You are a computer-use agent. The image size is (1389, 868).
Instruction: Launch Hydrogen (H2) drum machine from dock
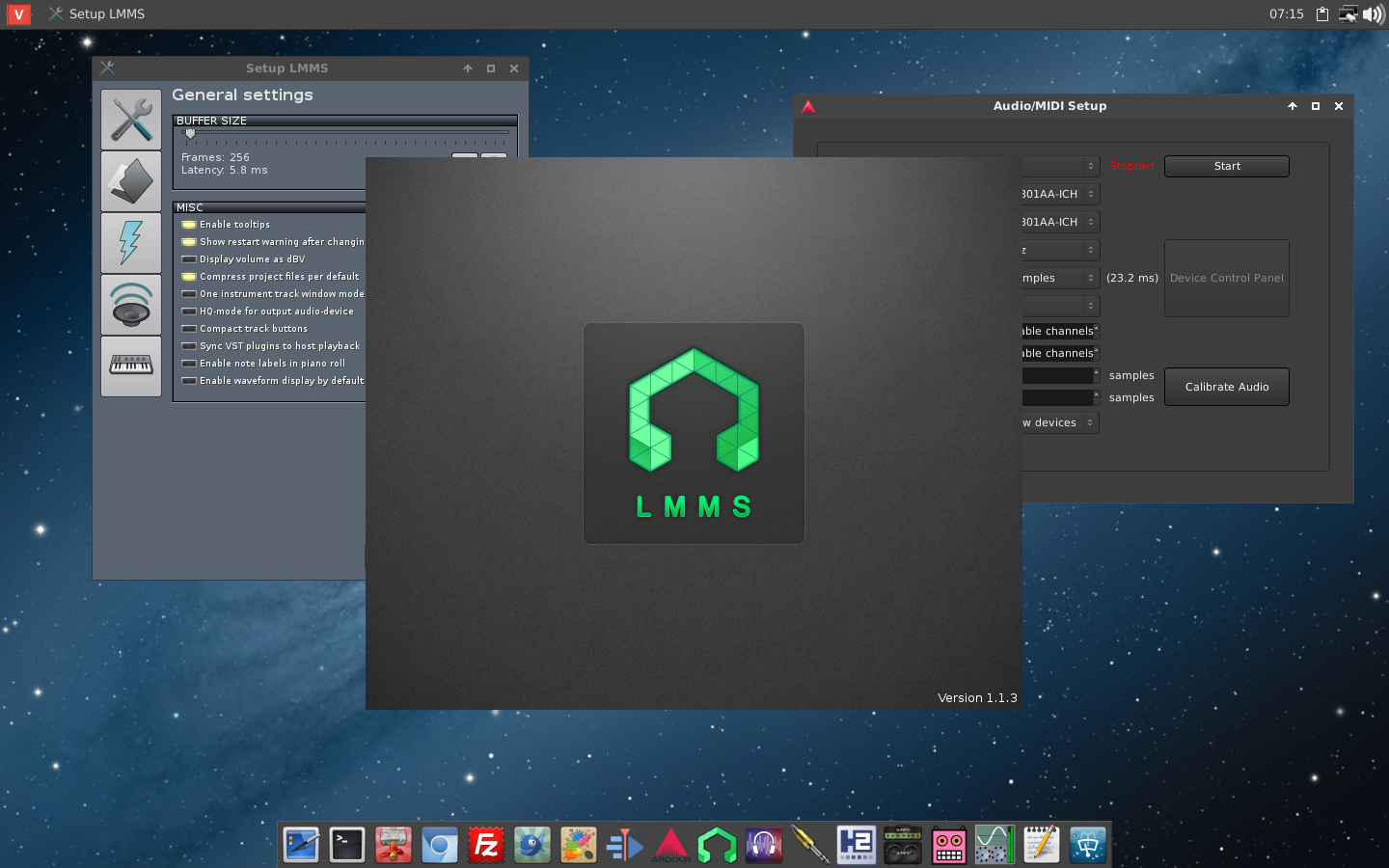click(x=857, y=845)
